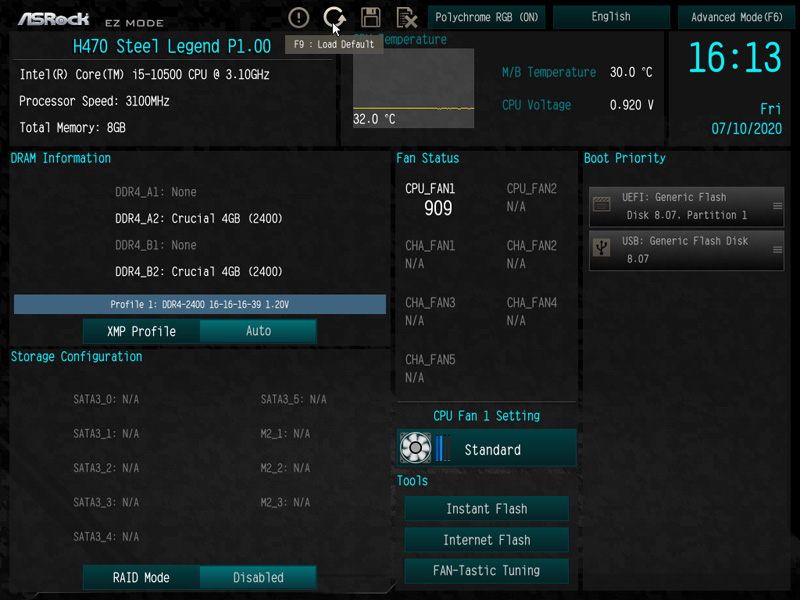Click the CPU_FAN2 N/A reading

pos(516,207)
